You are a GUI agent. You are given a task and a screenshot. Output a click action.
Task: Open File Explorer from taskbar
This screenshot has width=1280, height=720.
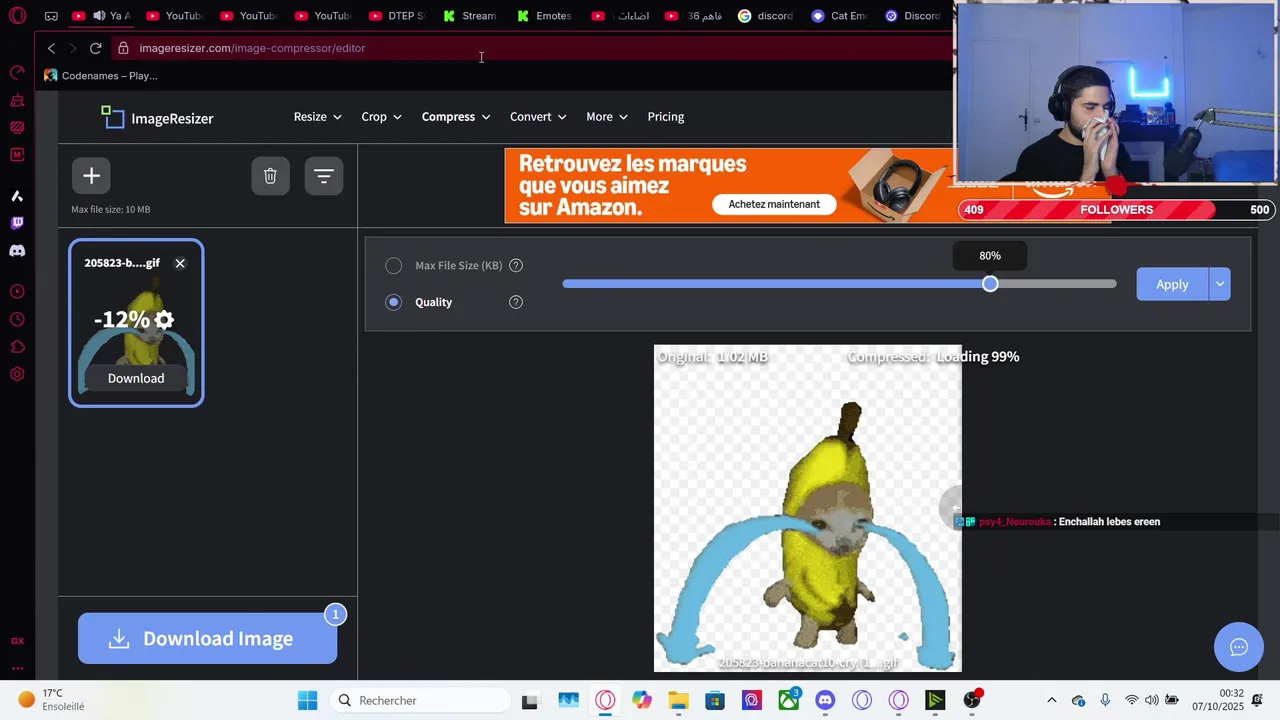(678, 700)
